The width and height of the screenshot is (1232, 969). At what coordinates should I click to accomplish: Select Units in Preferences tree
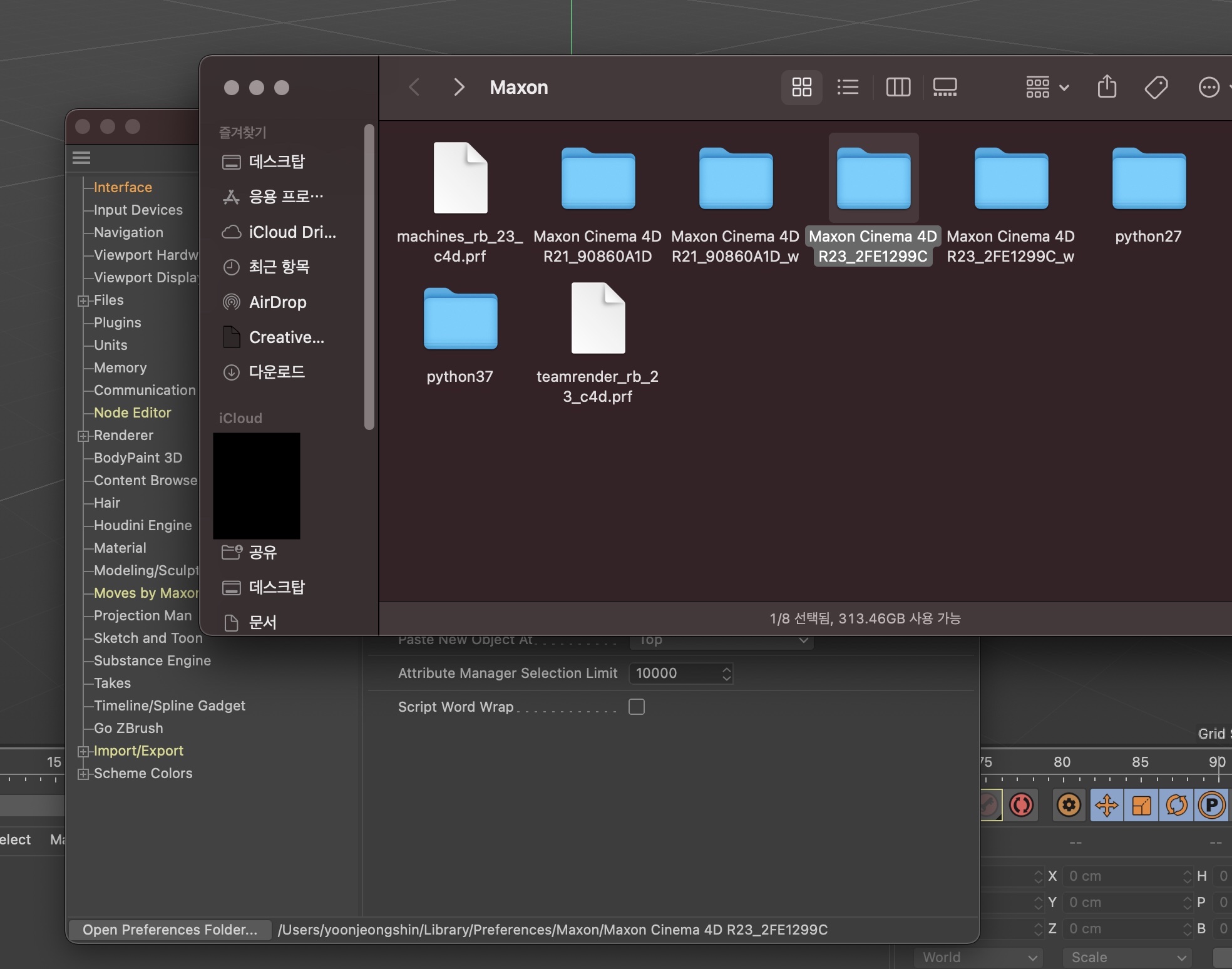[110, 345]
